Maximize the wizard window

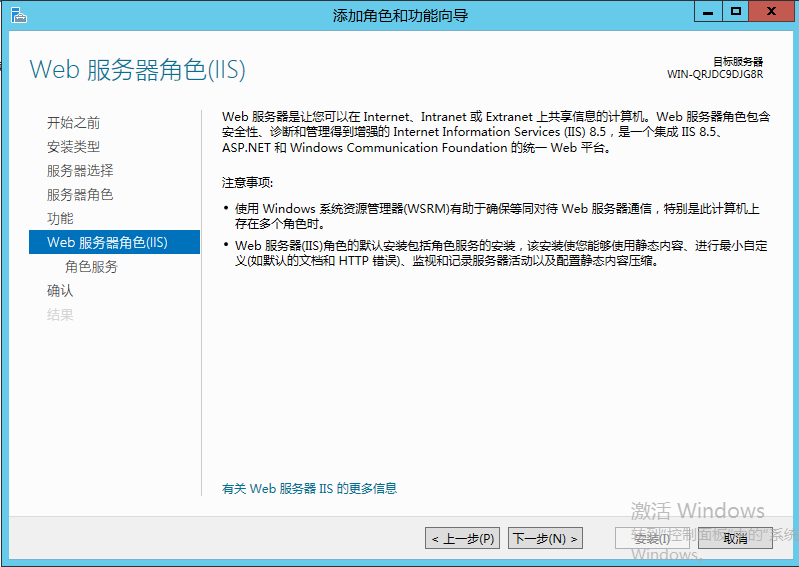(735, 12)
